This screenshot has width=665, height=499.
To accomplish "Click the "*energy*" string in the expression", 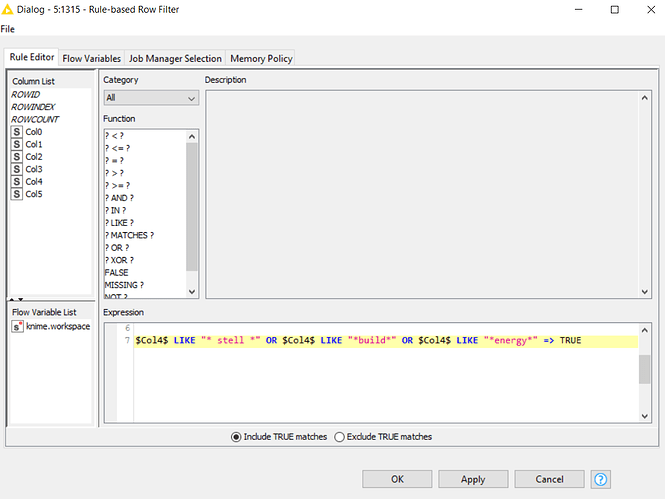I will 511,340.
